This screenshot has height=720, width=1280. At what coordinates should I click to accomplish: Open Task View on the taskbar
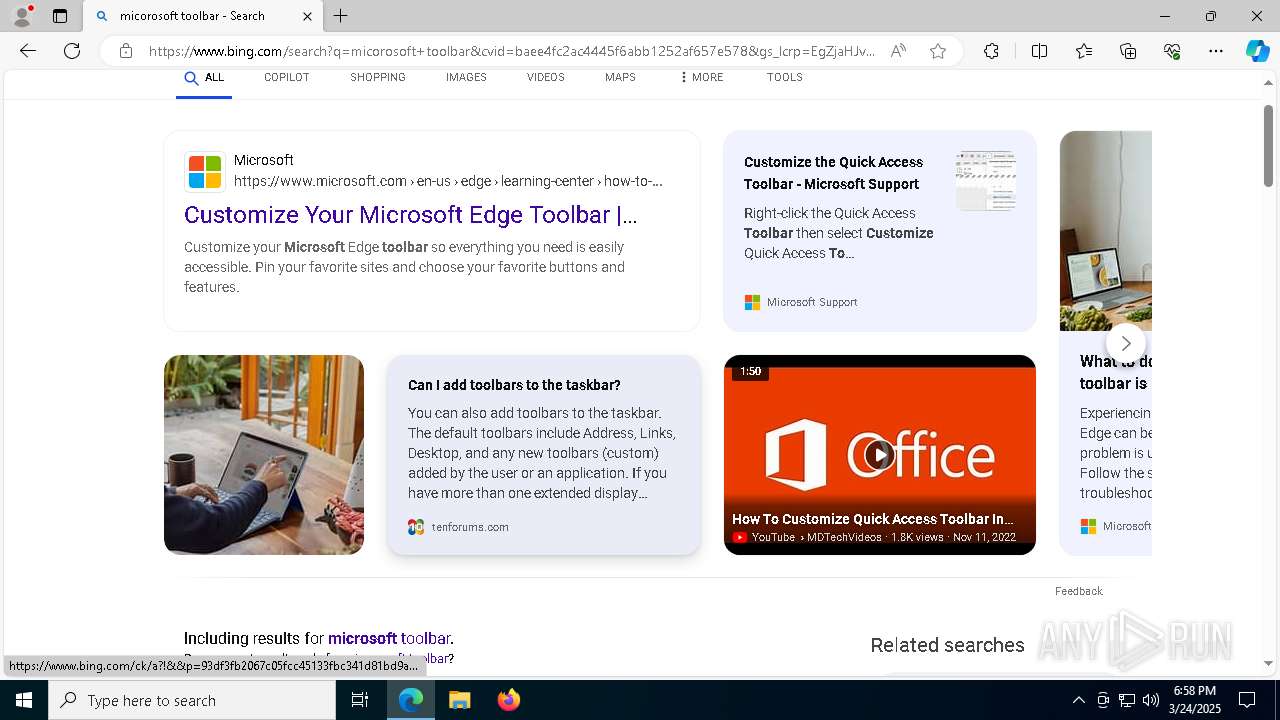(x=360, y=700)
